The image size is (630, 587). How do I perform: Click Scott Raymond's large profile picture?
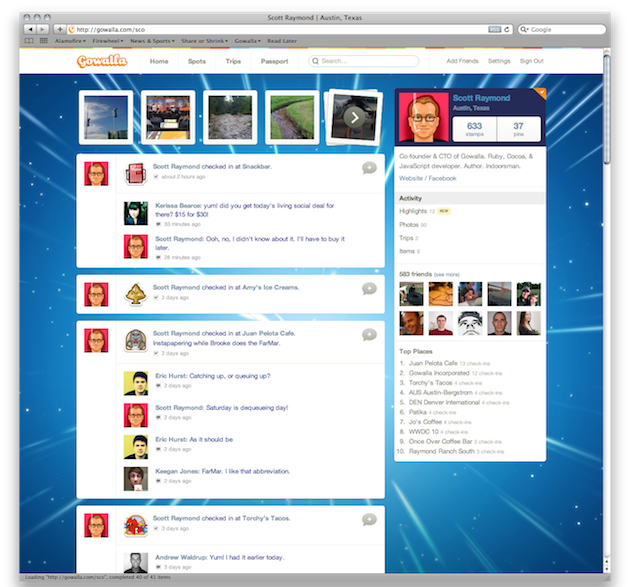pos(423,117)
